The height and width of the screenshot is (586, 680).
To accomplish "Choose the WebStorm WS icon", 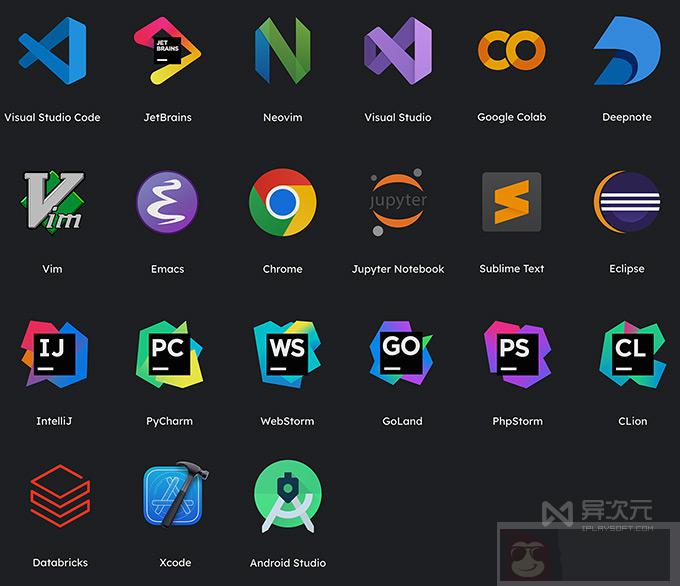I will tap(287, 354).
